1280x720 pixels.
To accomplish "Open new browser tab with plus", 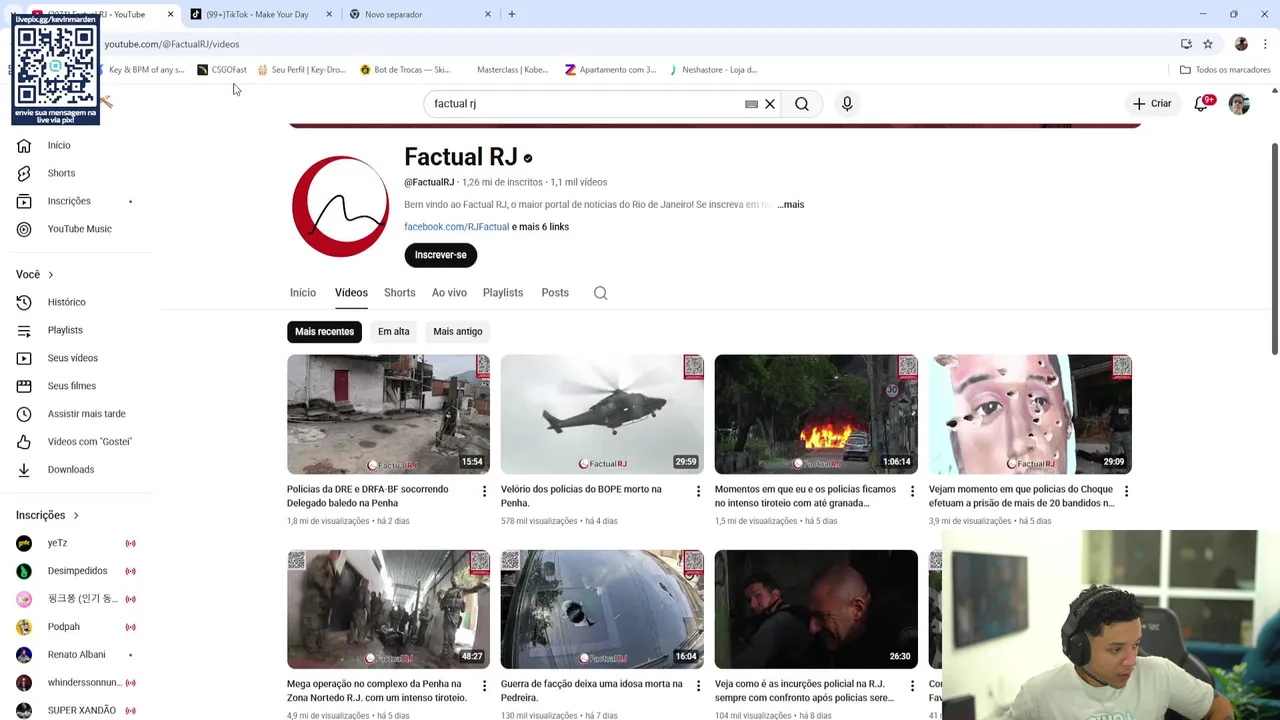I will [511, 14].
